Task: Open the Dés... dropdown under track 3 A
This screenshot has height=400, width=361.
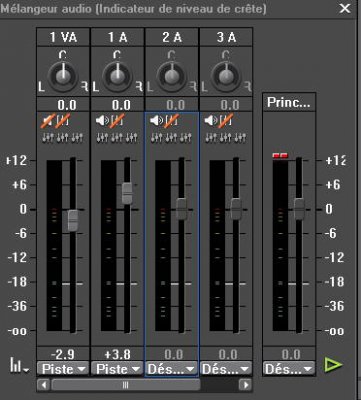Action: [226, 369]
